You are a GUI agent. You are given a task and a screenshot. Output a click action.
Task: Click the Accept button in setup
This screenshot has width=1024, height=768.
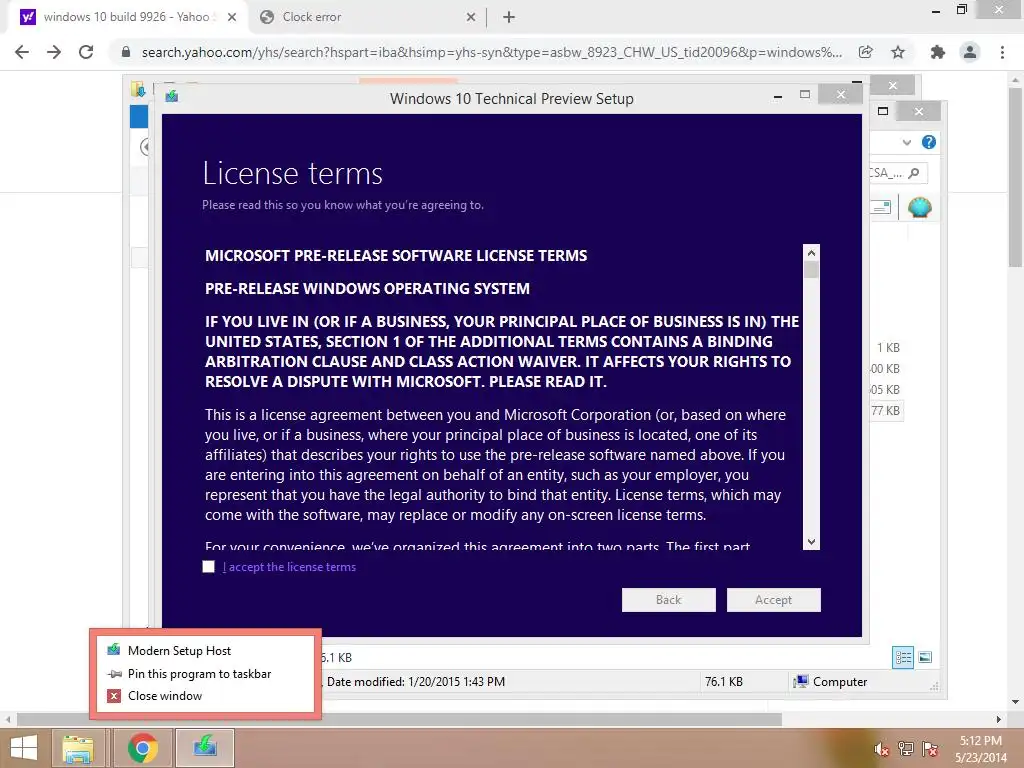coord(773,600)
